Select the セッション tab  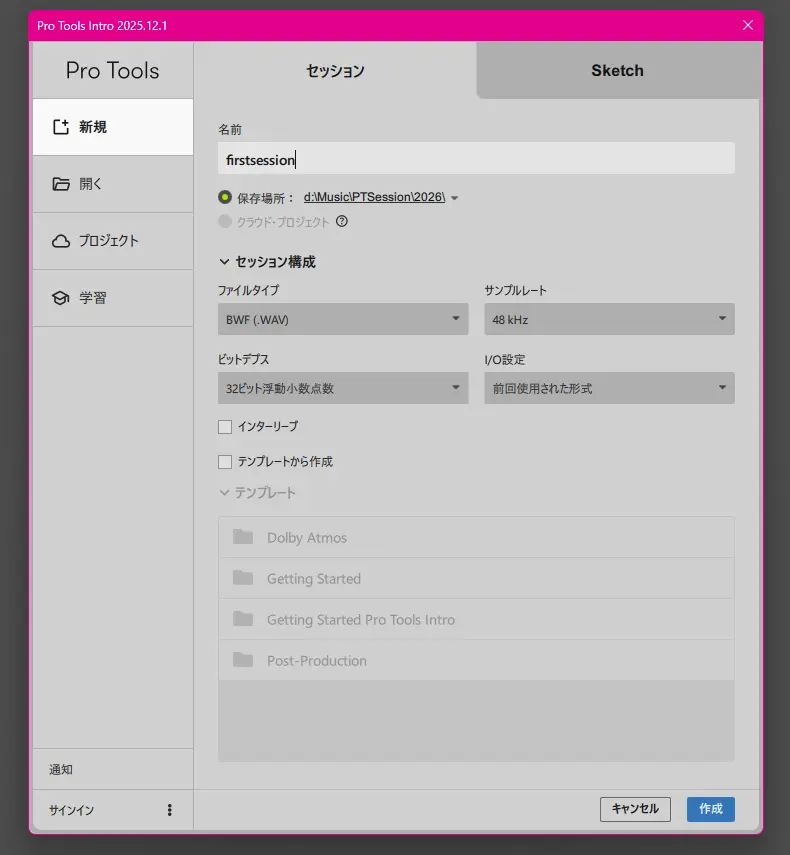(x=334, y=71)
